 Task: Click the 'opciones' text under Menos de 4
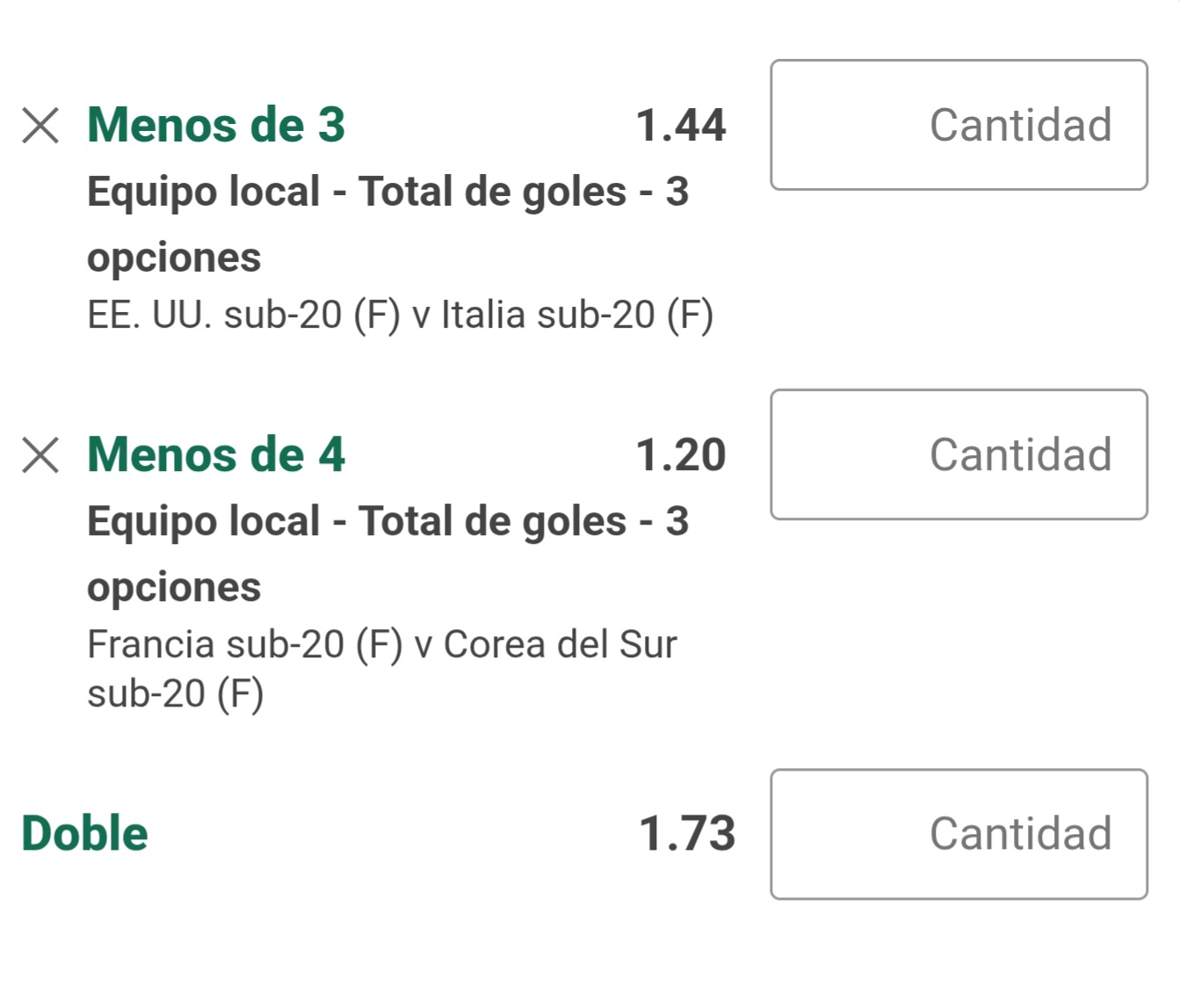174,587
